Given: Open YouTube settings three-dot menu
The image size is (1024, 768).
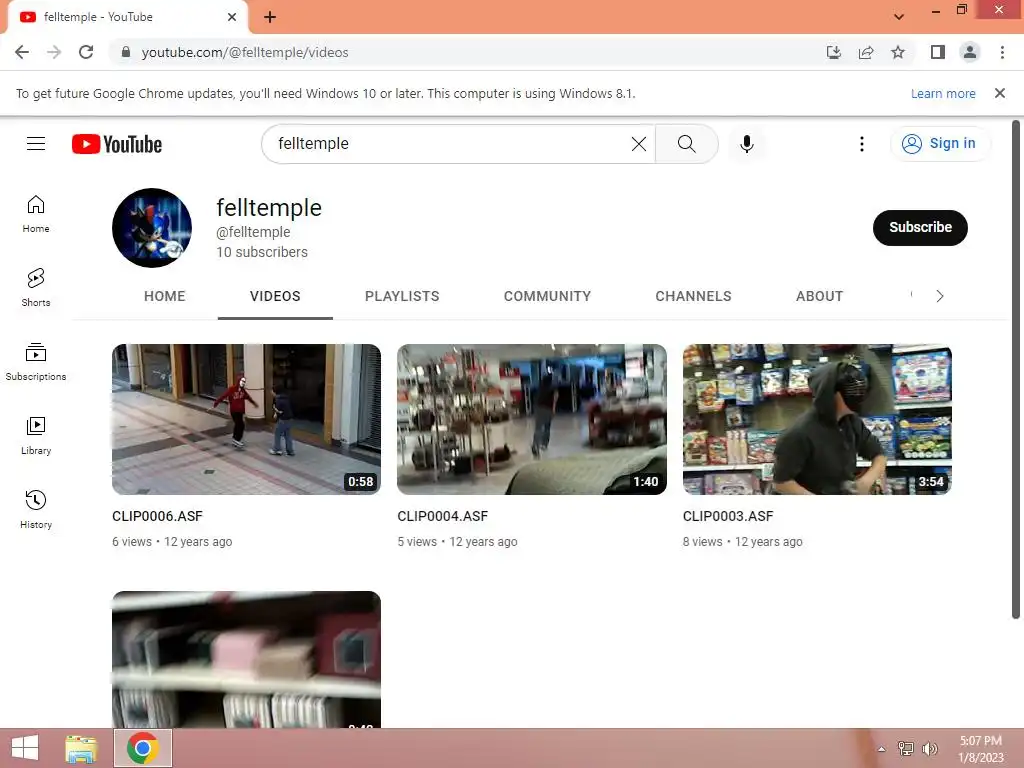Looking at the screenshot, I should coord(861,144).
